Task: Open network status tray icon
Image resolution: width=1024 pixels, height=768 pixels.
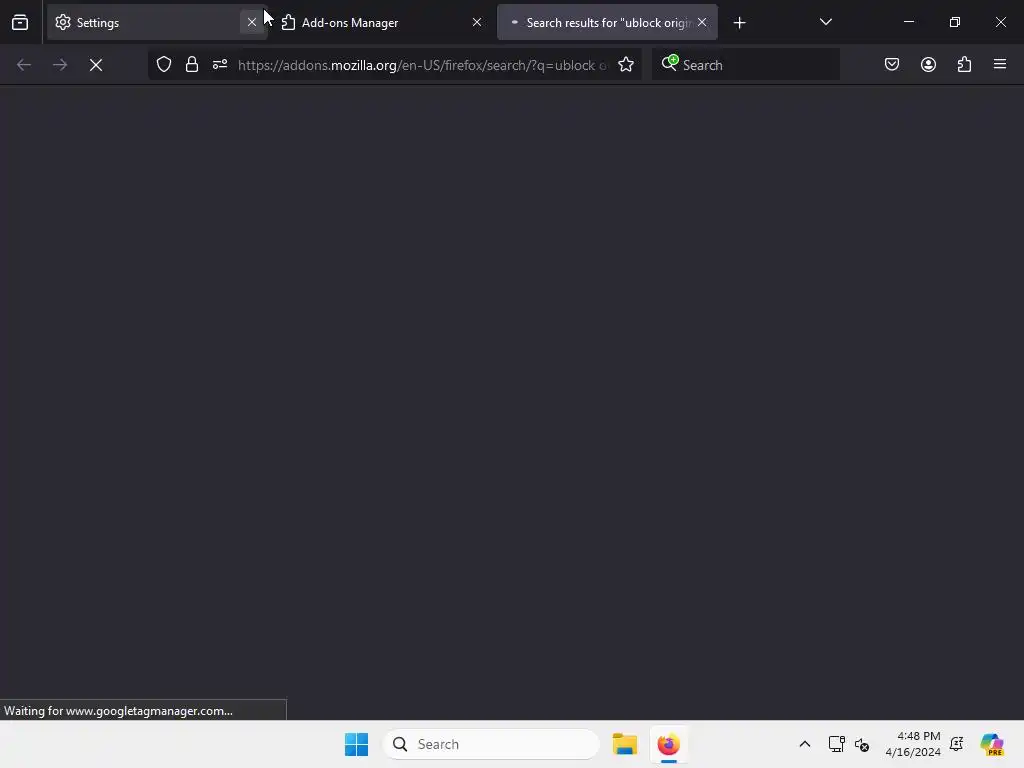Action: coord(837,744)
